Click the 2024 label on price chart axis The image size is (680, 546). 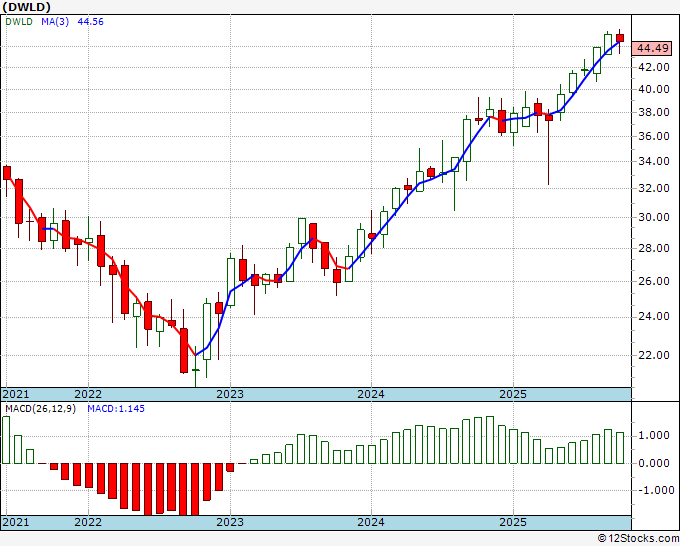371,394
